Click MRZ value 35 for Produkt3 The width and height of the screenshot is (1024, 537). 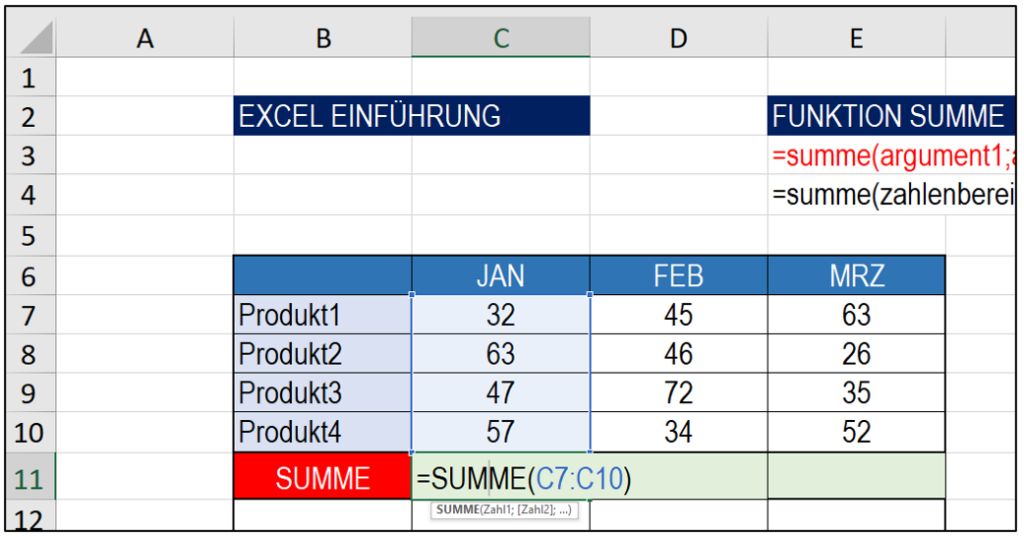tap(856, 393)
